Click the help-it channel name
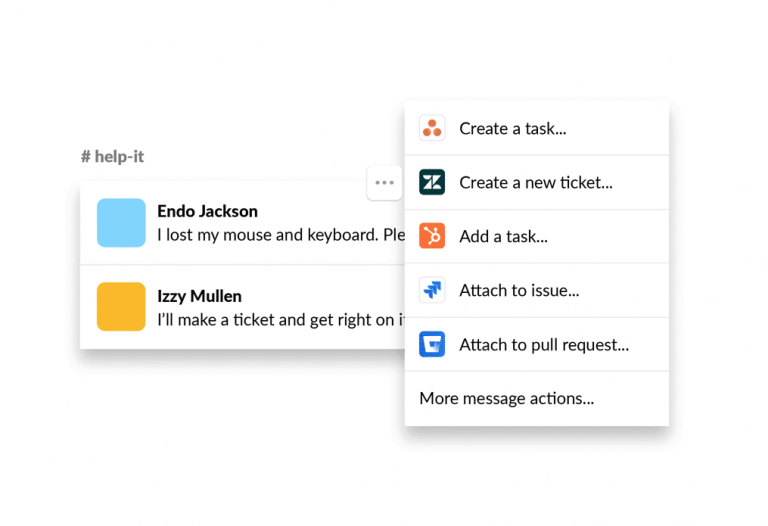Screen dimensions: 768x526 119,156
